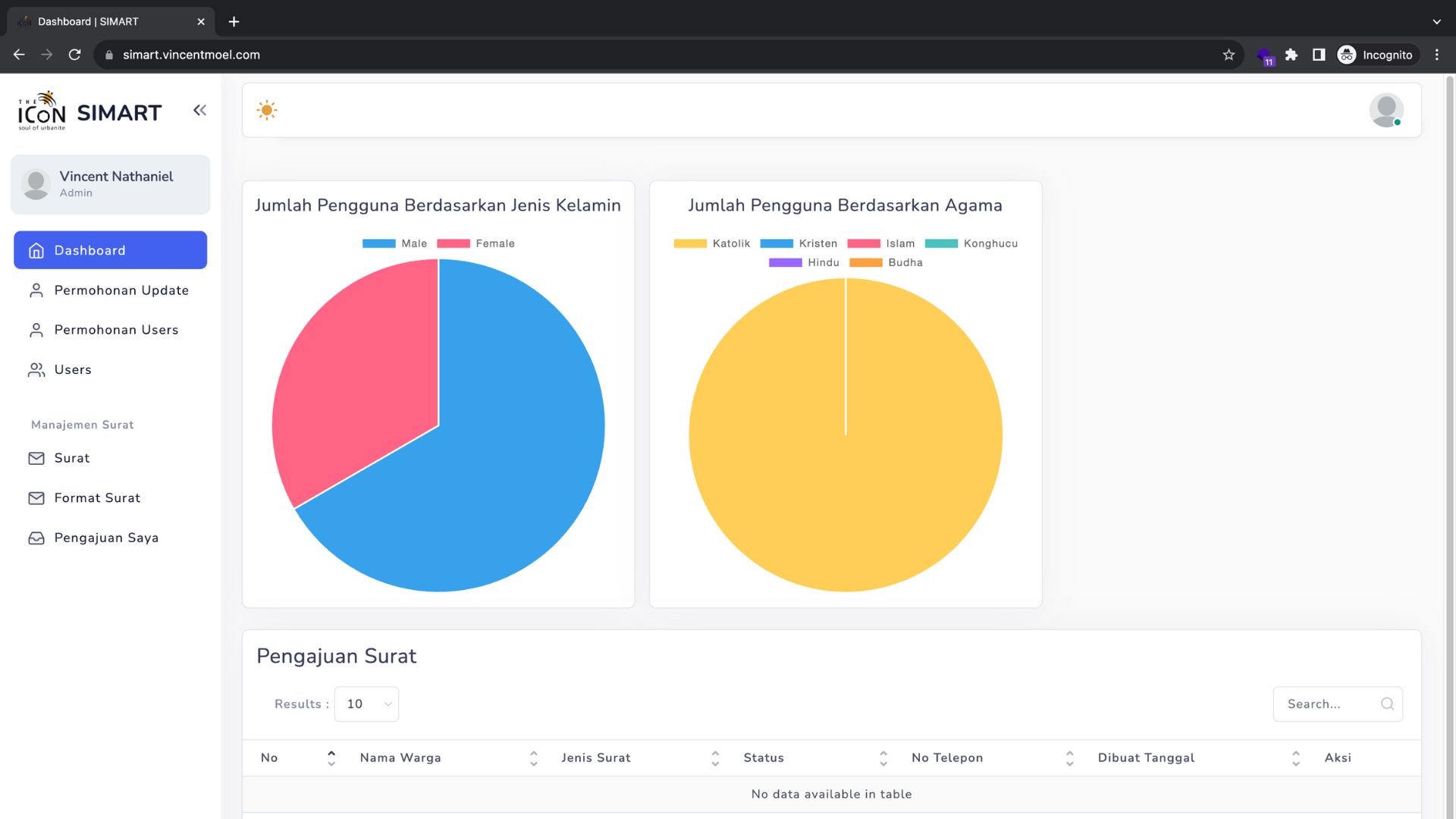
Task: Open Chrome three-dot menu
Action: point(1436,55)
